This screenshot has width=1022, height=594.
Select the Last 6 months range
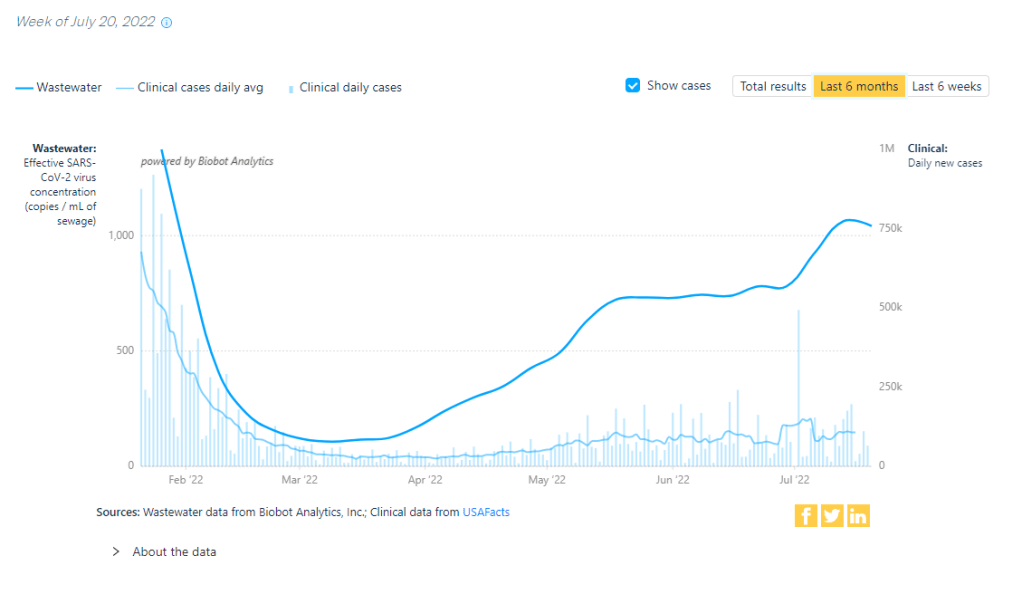point(859,87)
